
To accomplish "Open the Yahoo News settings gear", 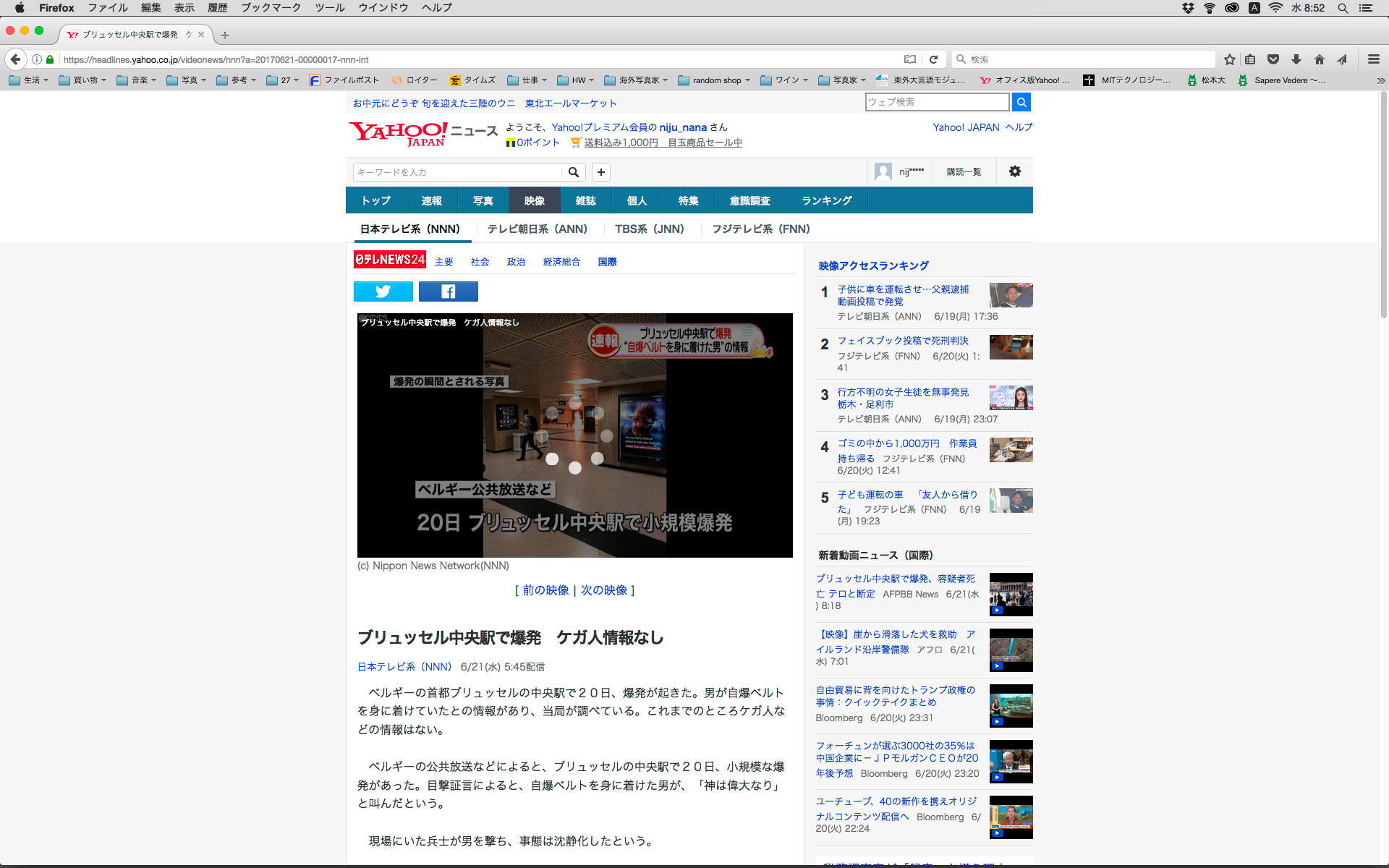I will pyautogui.click(x=1014, y=171).
